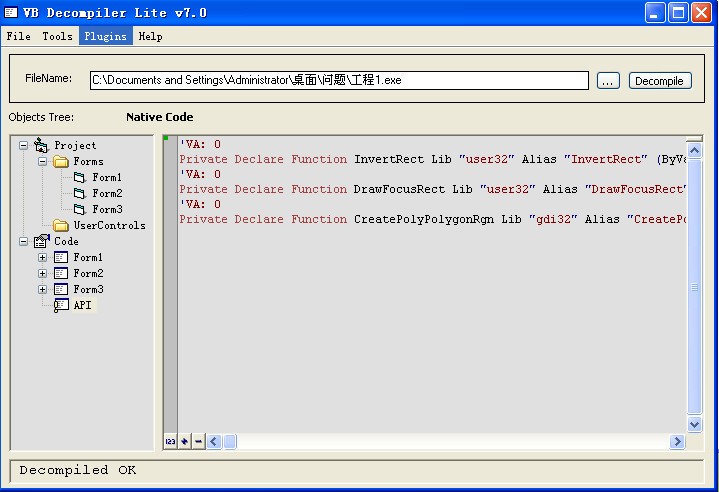Minimize the VB Decompiler window

pyautogui.click(x=654, y=12)
